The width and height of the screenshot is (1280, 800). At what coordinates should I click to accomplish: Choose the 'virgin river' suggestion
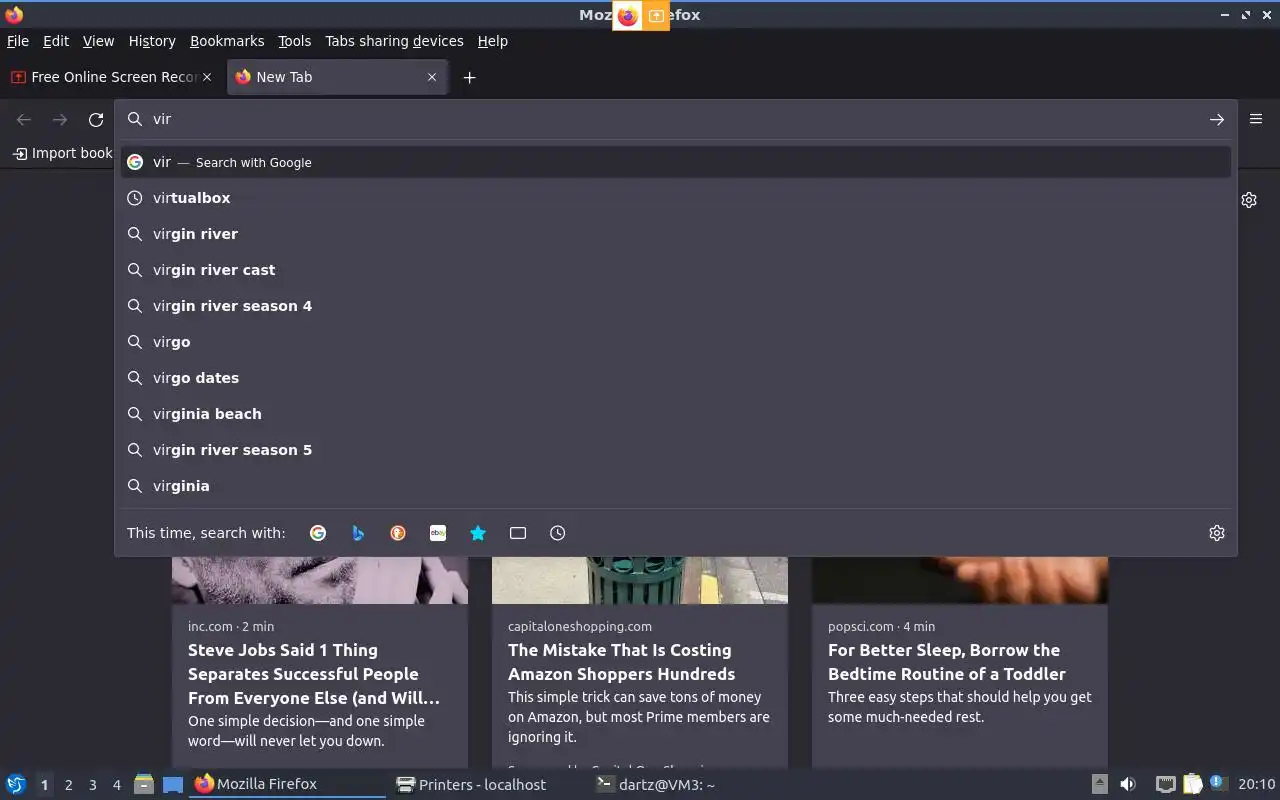pyautogui.click(x=676, y=234)
